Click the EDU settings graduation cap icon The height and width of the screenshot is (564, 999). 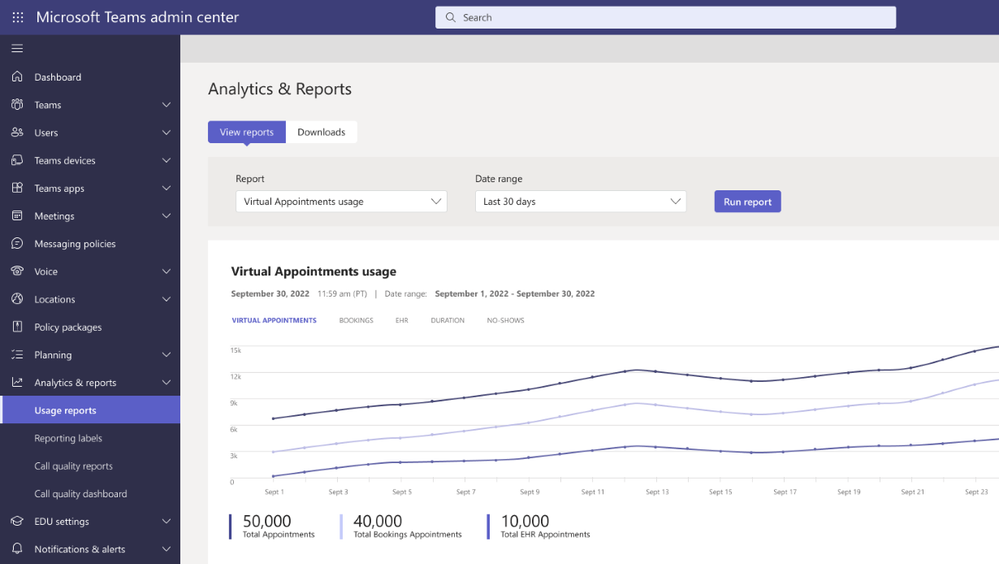coord(17,521)
